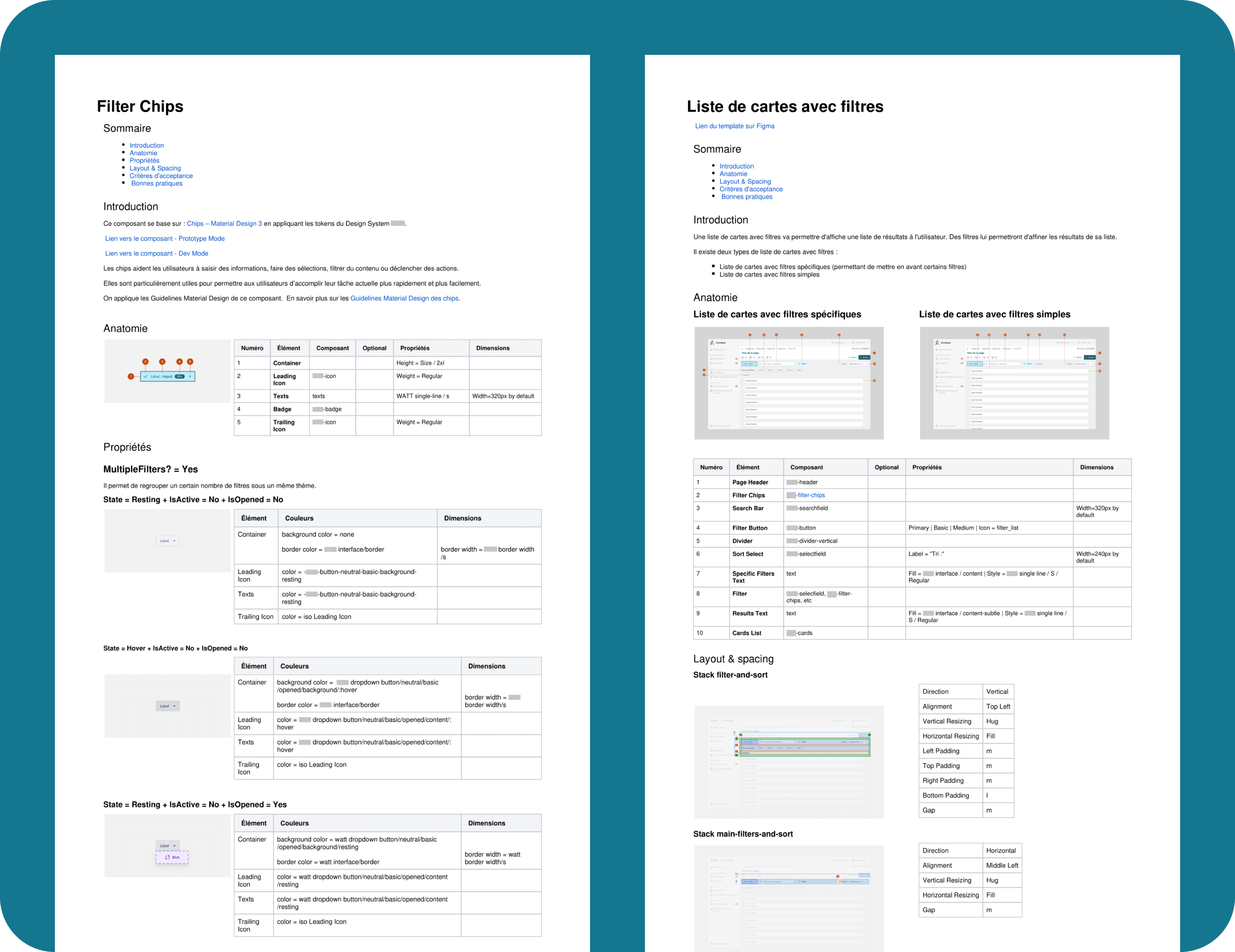This screenshot has height=952, width=1235.
Task: Click the Filtrer funnel icon in the mockup
Action: point(799,364)
